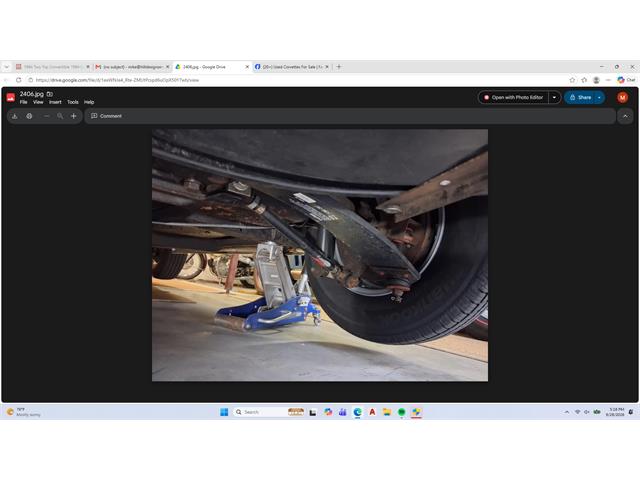Image resolution: width=640 pixels, height=480 pixels.
Task: Click the magnifier reset-zoom icon
Action: point(60,116)
